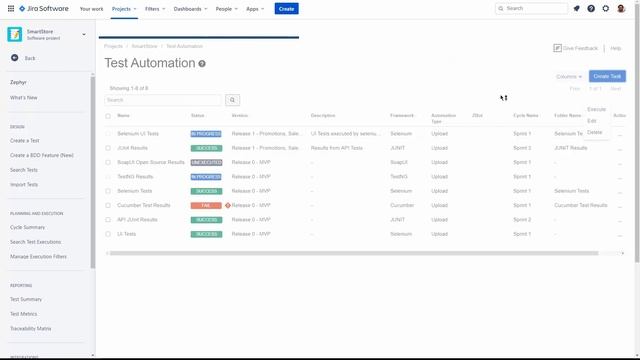Click the magnifier search button near table
Screen dimensions: 640x360
click(232, 100)
